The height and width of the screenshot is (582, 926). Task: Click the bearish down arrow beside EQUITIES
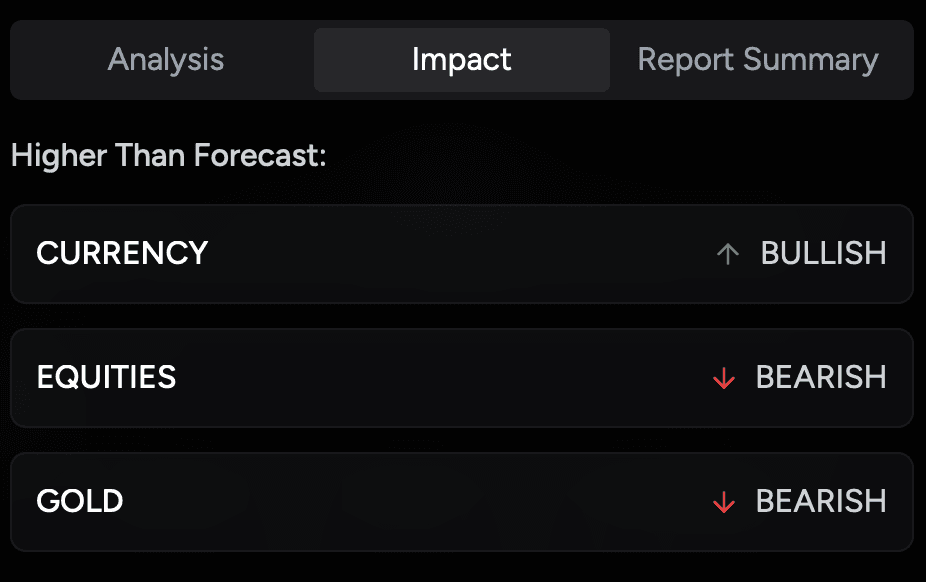[x=723, y=378]
